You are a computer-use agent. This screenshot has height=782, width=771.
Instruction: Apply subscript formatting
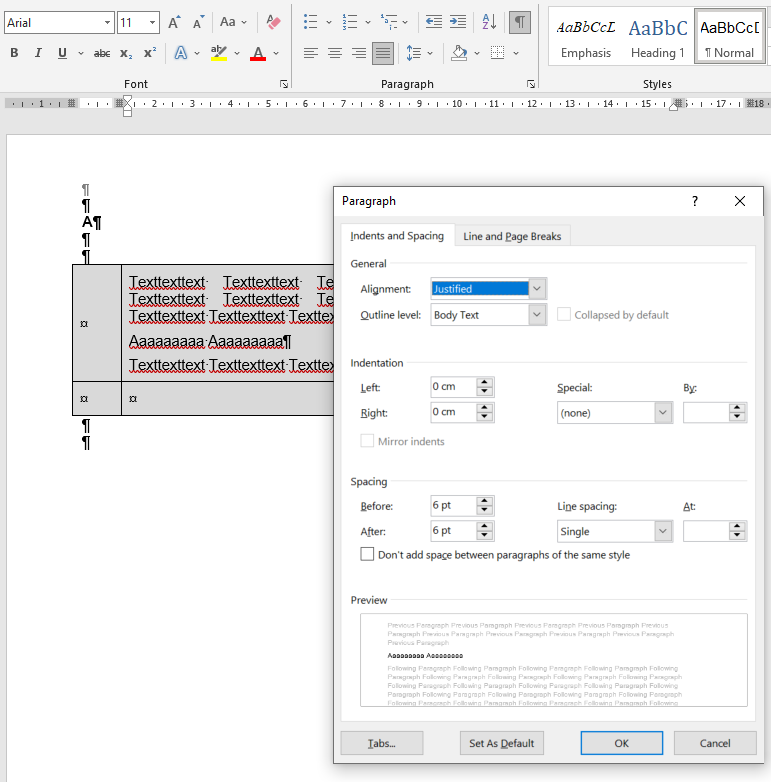point(126,53)
